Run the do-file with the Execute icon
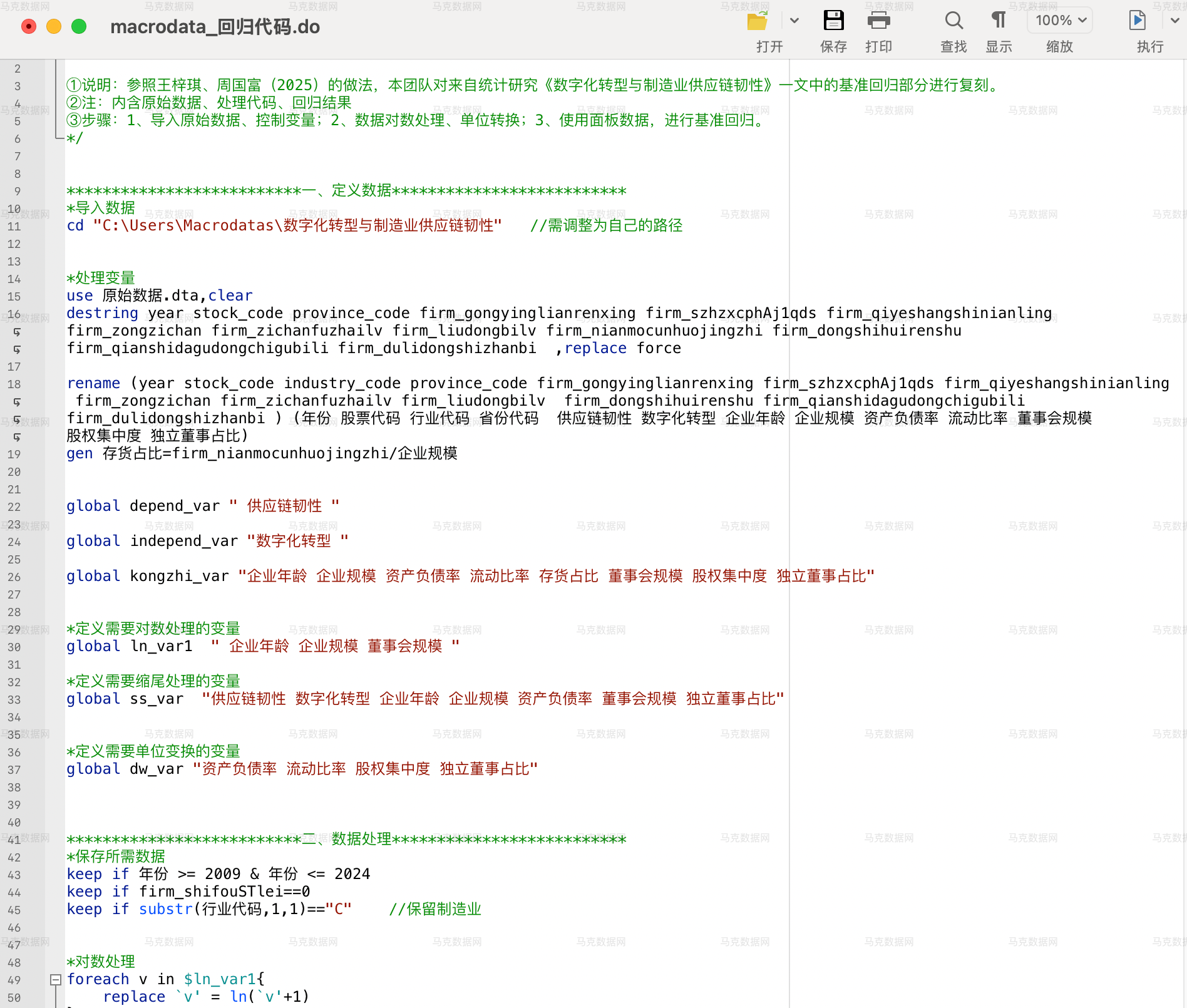1187x1008 pixels. tap(1137, 21)
